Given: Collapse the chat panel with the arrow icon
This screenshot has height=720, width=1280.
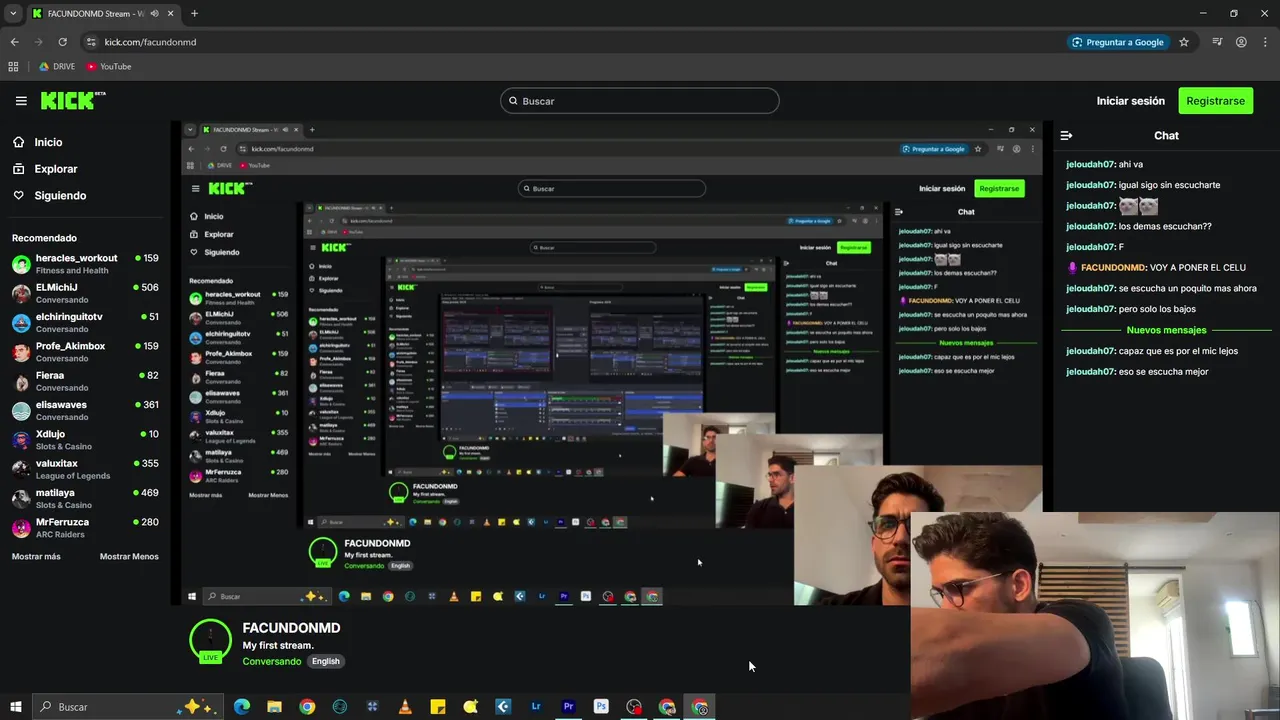Looking at the screenshot, I should click(x=1066, y=135).
